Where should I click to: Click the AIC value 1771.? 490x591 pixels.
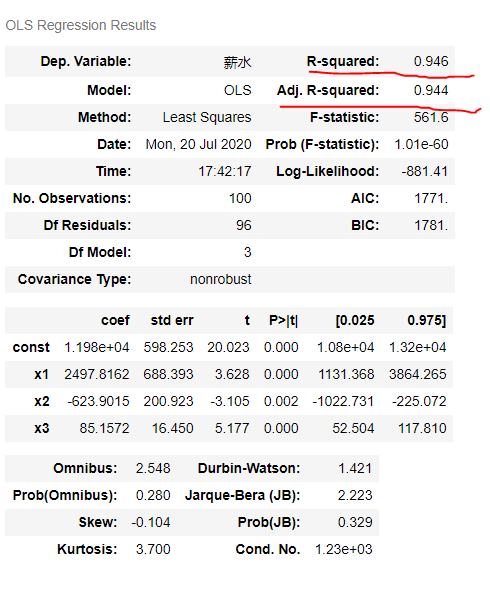pyautogui.click(x=431, y=198)
